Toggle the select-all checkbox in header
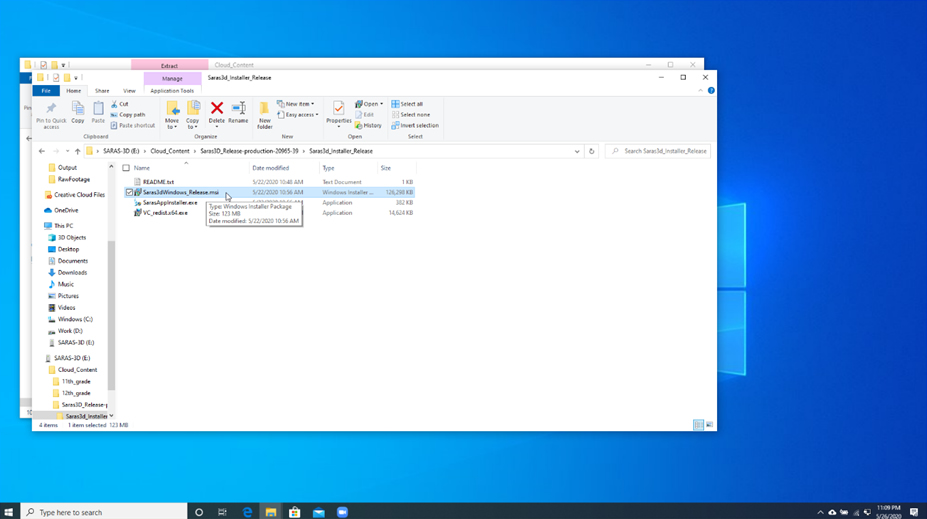 pos(126,168)
